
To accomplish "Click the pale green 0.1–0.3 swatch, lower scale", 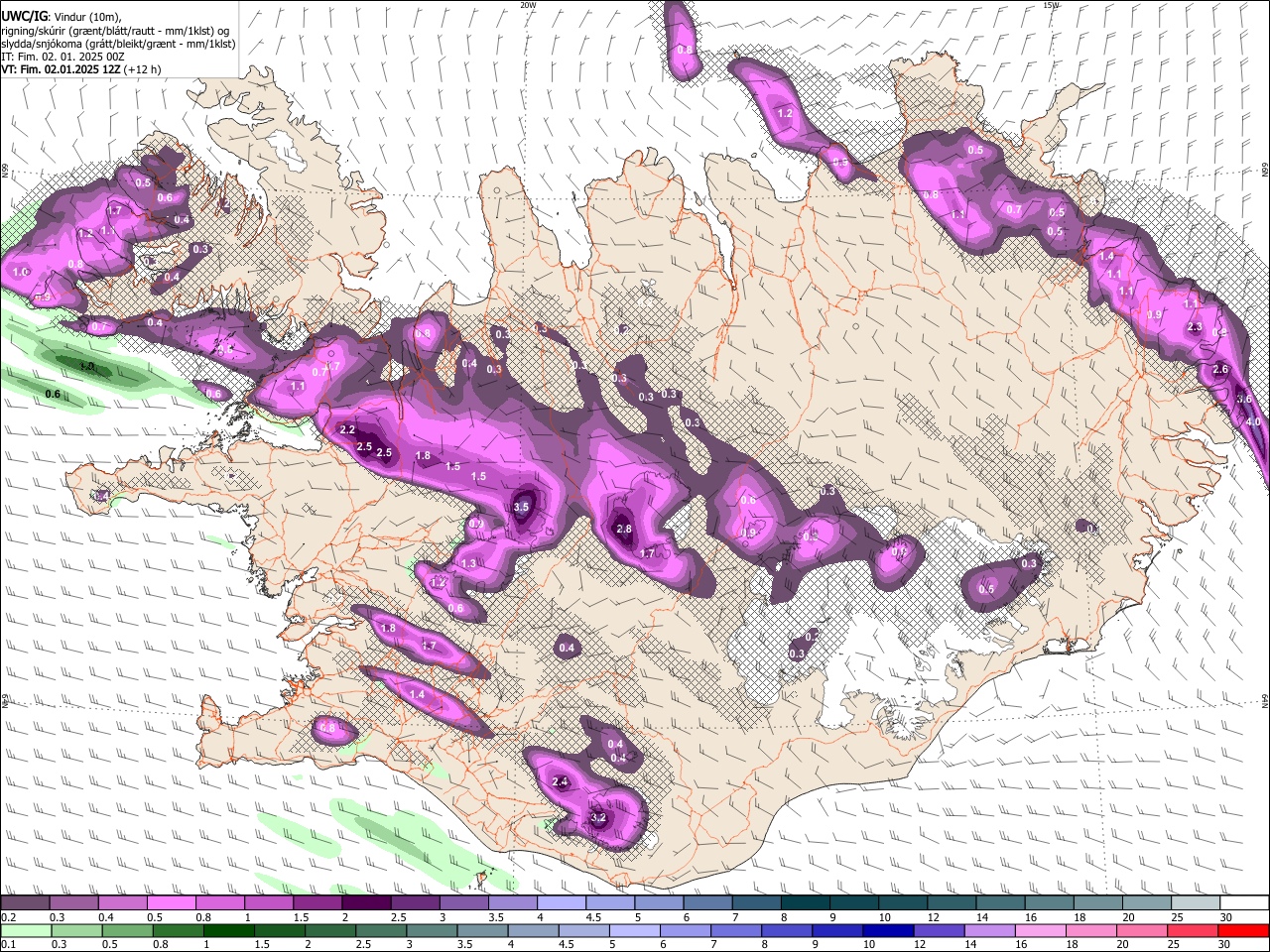I will click(27, 930).
